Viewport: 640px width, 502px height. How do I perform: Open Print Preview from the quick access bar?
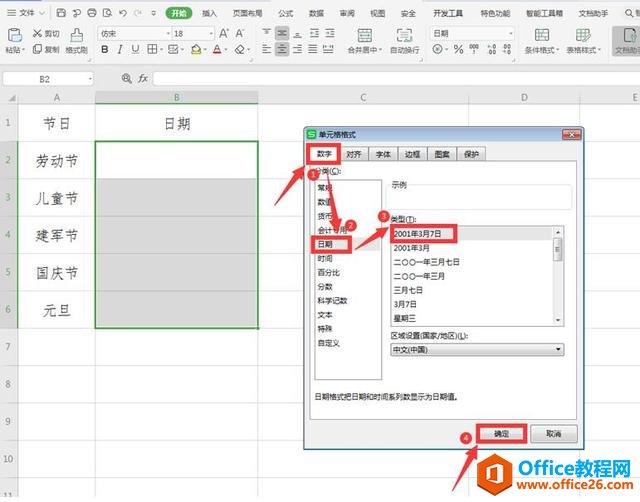(x=107, y=13)
